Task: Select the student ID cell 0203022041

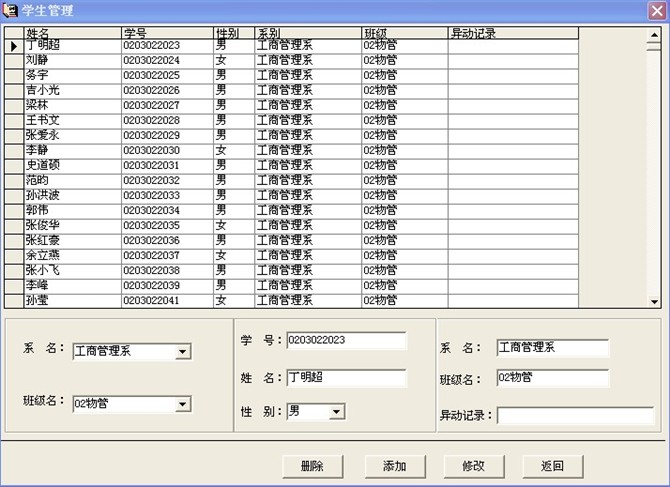Action: click(x=168, y=301)
